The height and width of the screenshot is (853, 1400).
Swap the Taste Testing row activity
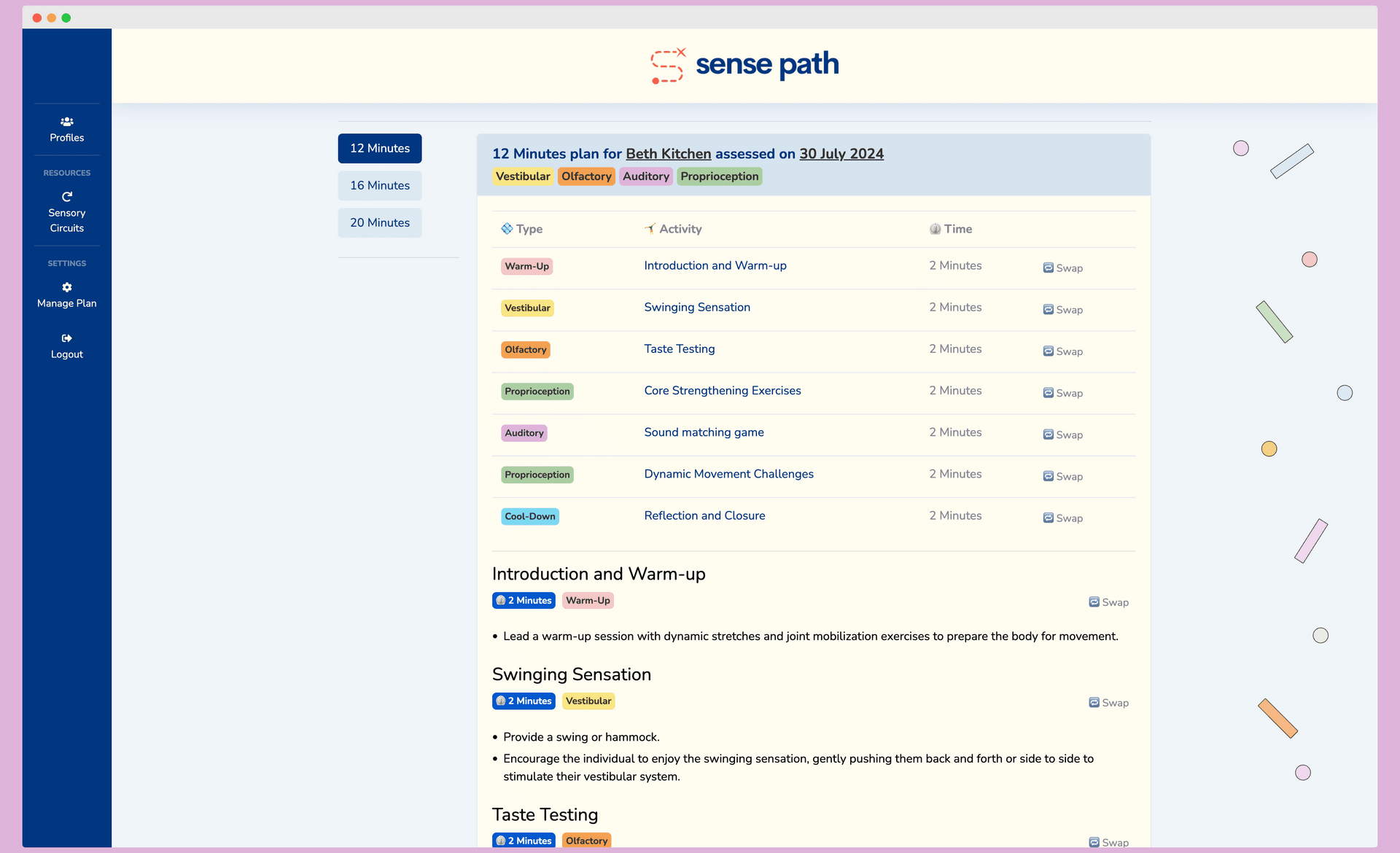(1062, 351)
